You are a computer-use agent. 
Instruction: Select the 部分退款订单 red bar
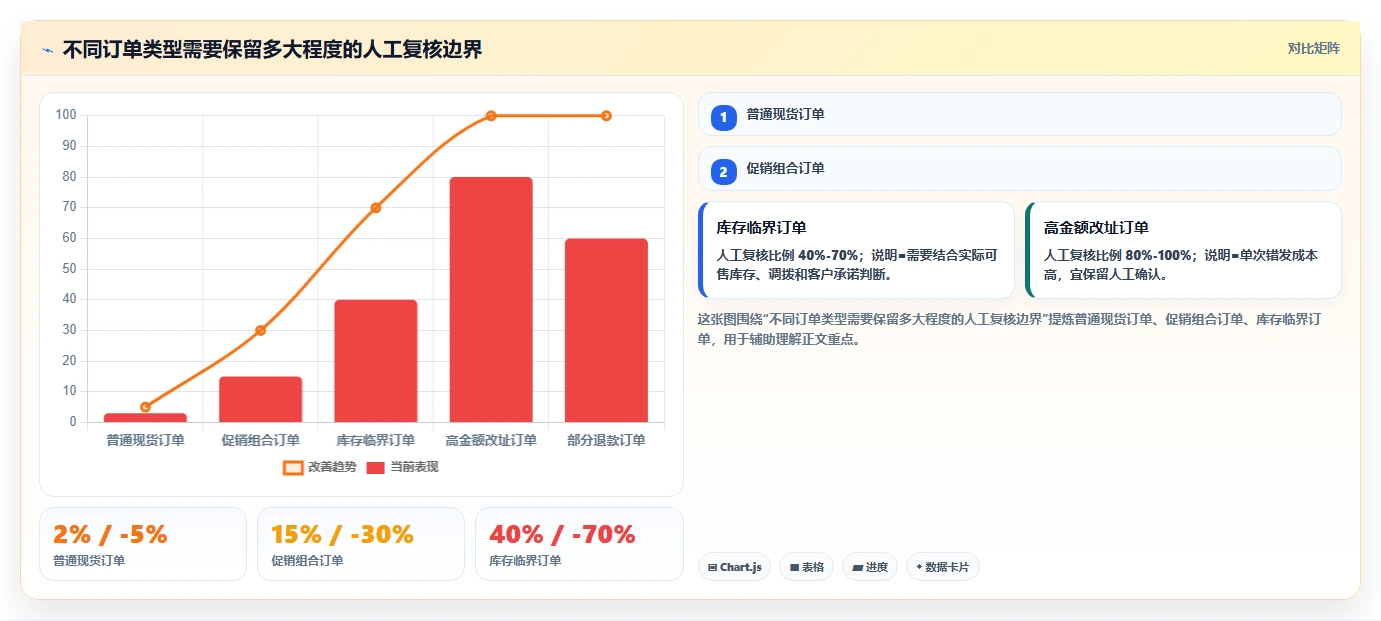click(x=606, y=330)
